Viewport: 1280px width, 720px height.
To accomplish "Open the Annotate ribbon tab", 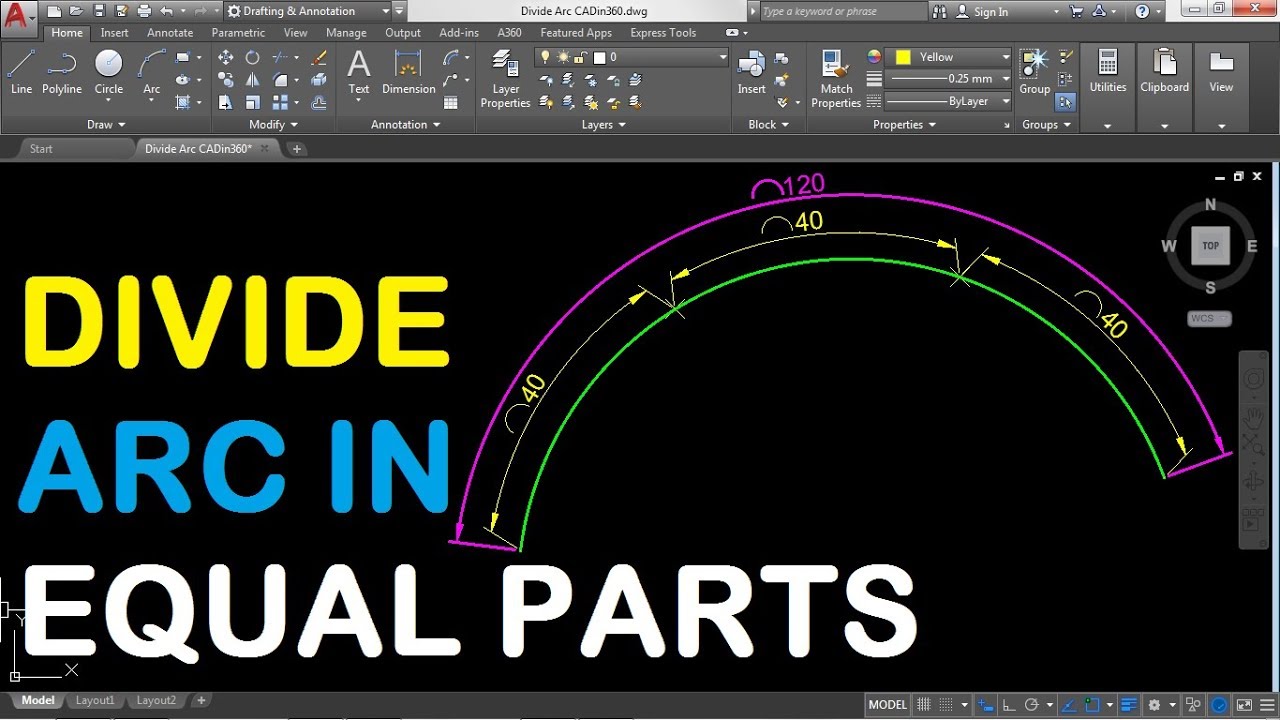I will [170, 33].
